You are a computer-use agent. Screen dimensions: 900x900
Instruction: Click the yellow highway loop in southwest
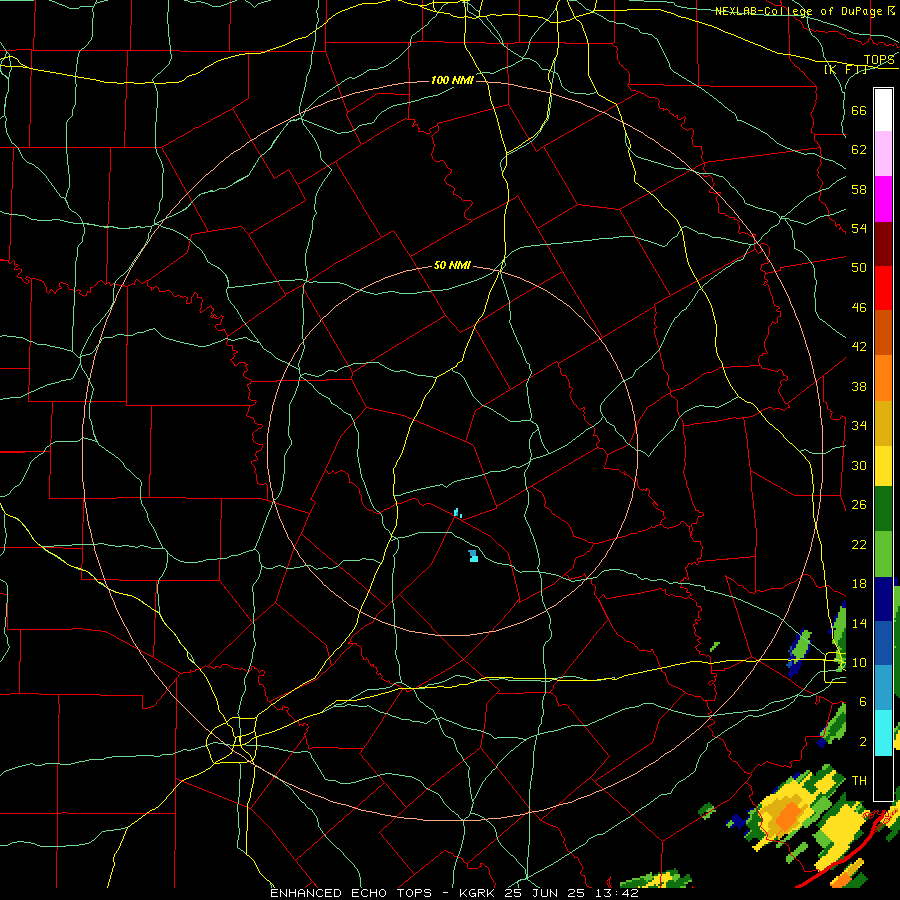tap(232, 740)
